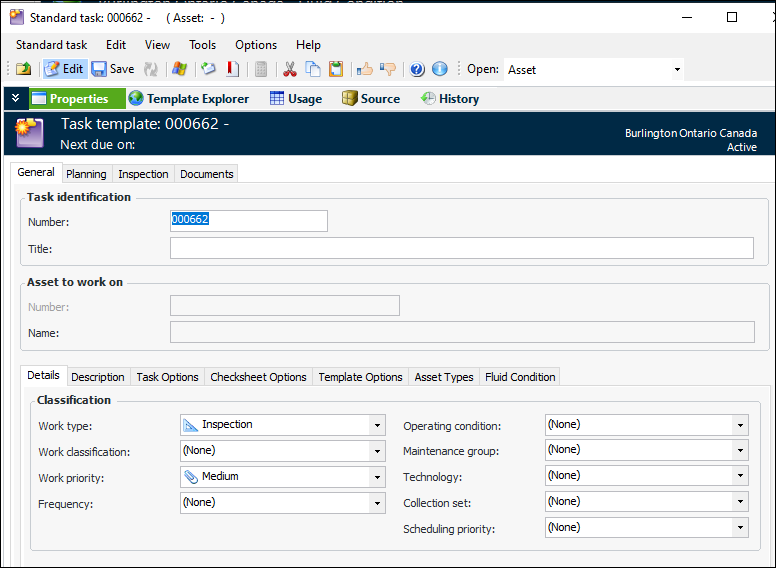Click the thumbs down icon
Screen dimensions: 776x568
tap(388, 69)
